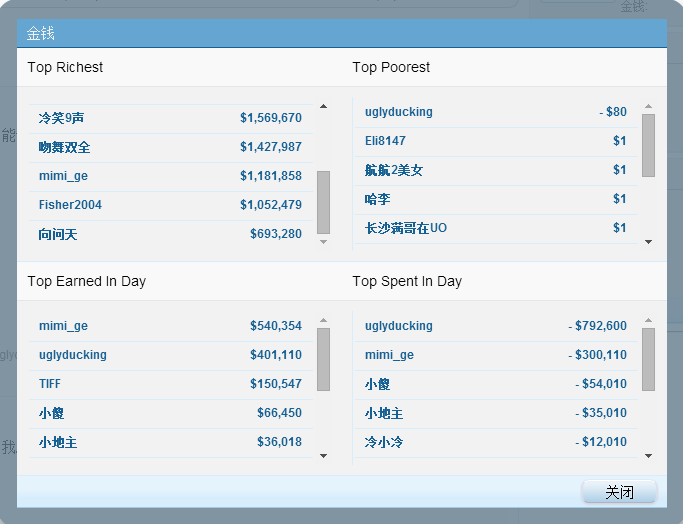Click Top Spent In Day scrollbar thumb
Screen dimensions: 683x524
[x=648, y=359]
